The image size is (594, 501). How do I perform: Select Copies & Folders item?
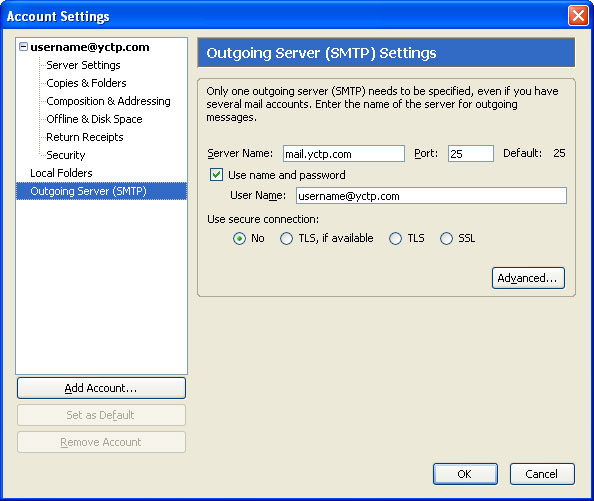point(86,83)
